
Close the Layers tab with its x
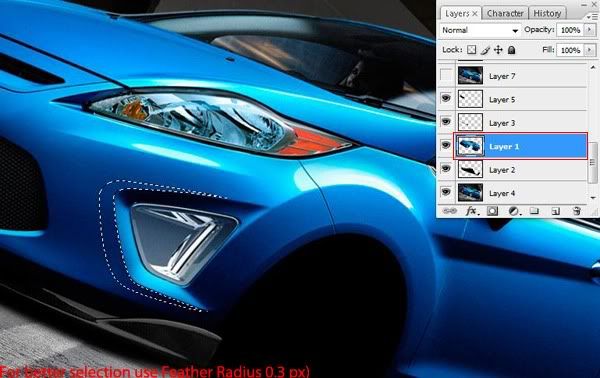(475, 13)
